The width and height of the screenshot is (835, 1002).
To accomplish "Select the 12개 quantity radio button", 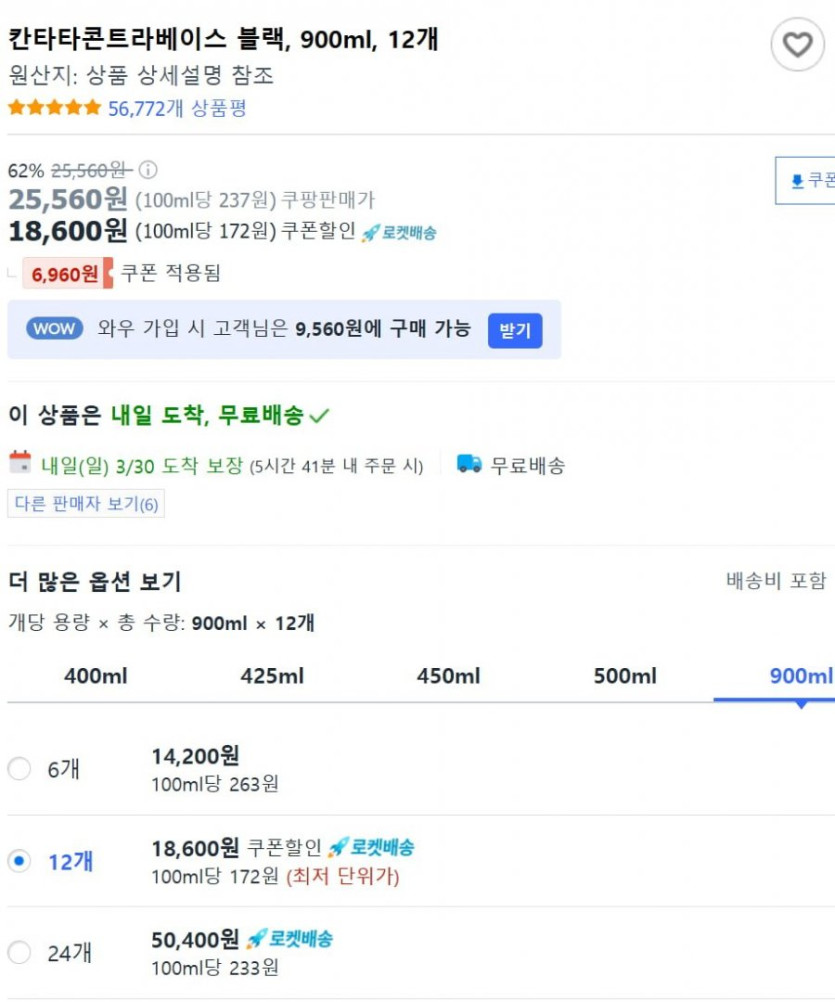I will click(x=19, y=861).
